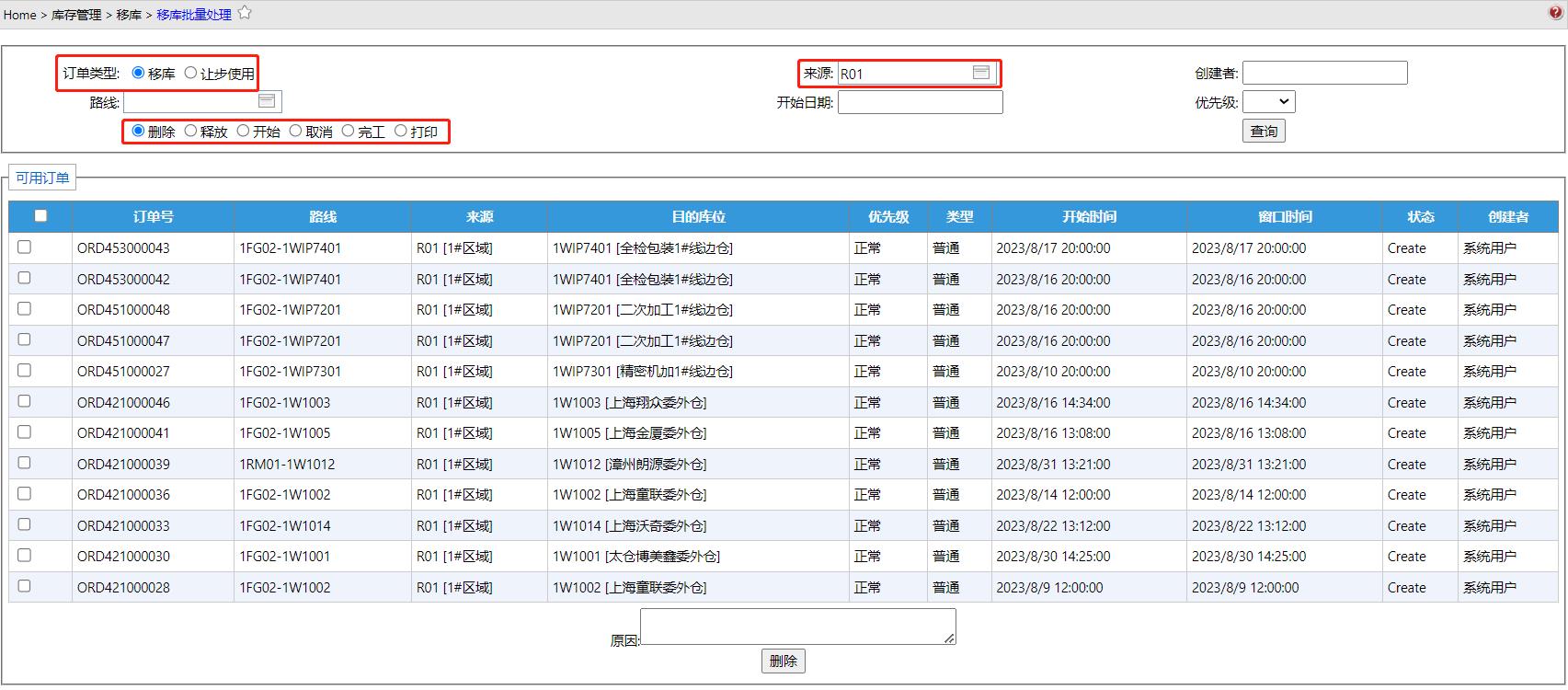Click destination 1W1014 [上海沃奇委外仓]
The height and width of the screenshot is (690, 1568).
629,526
